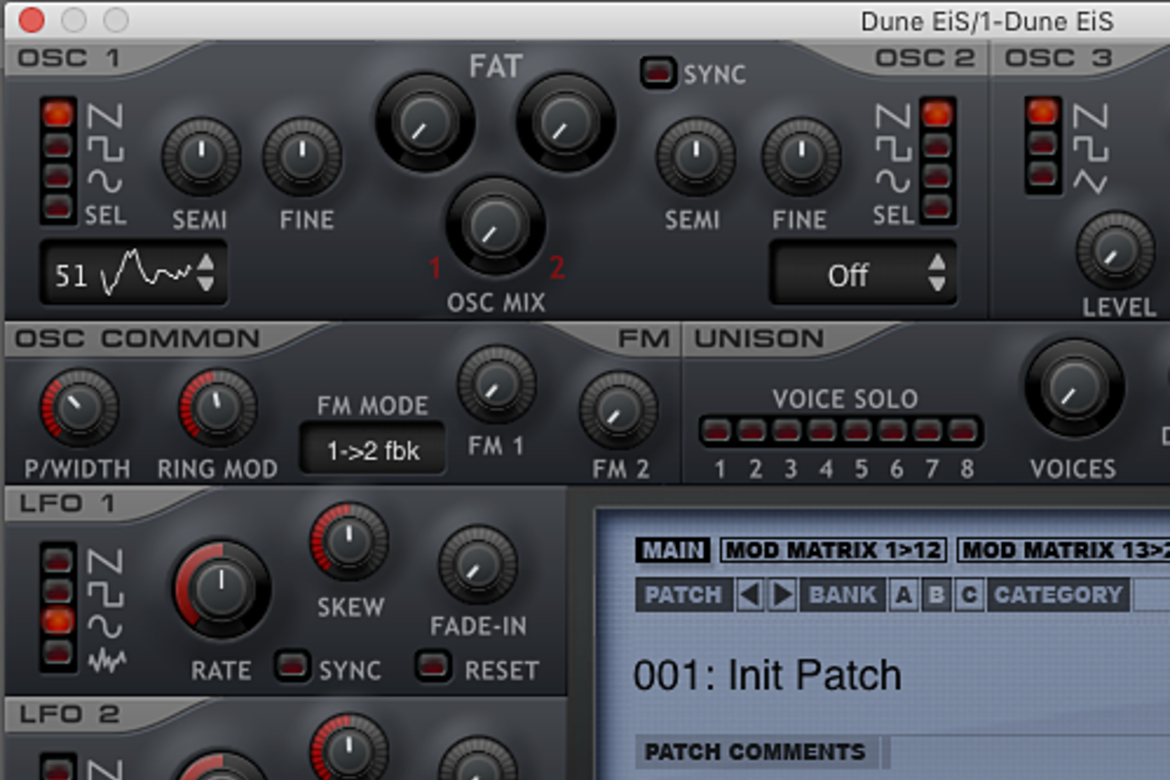Select patch bank B

936,595
